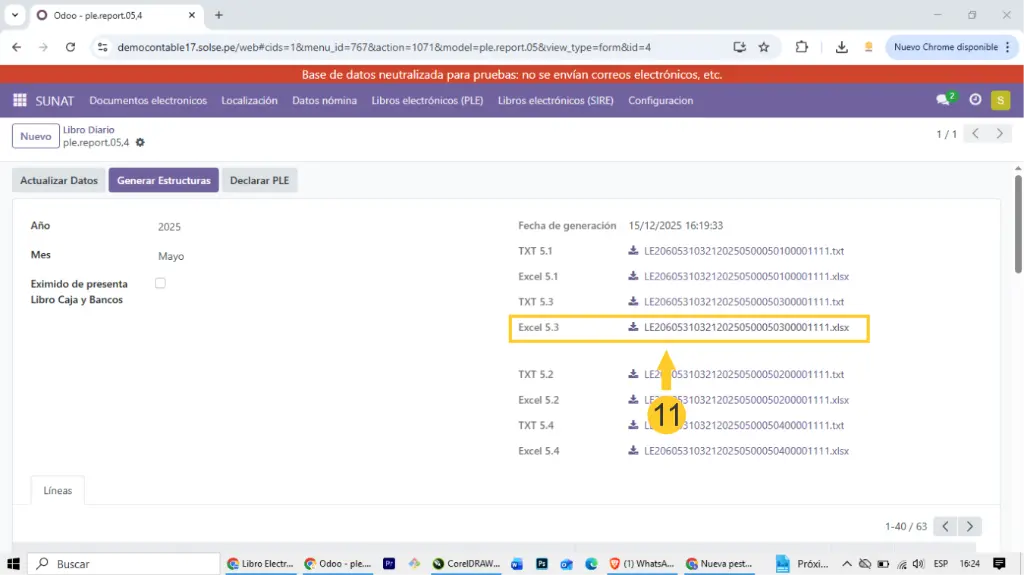Toggle Eximido de presenta Libro Caja y Bancos checkbox
The image size is (1024, 575).
[x=160, y=284]
